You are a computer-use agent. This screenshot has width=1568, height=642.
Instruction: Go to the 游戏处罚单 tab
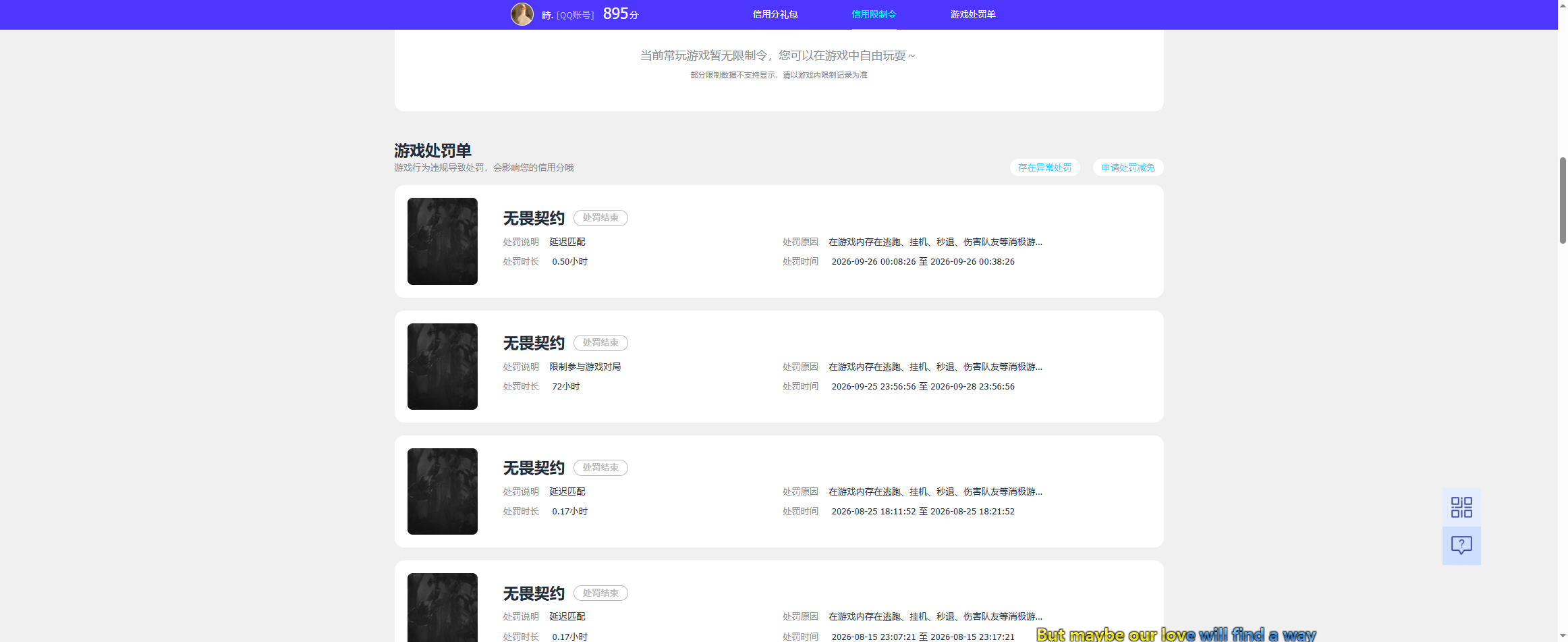point(973,14)
